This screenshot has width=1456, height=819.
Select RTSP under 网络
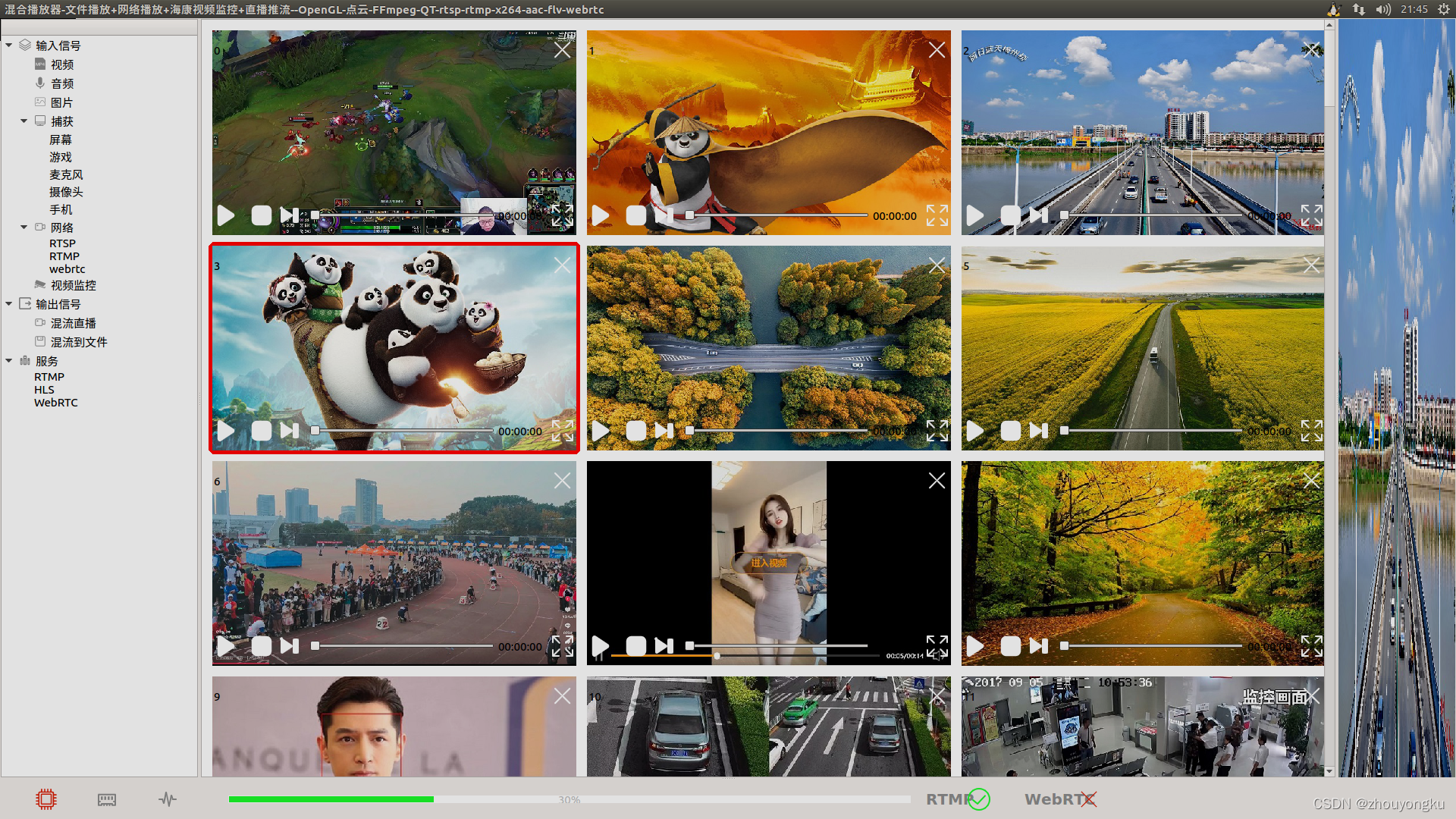pyautogui.click(x=63, y=243)
